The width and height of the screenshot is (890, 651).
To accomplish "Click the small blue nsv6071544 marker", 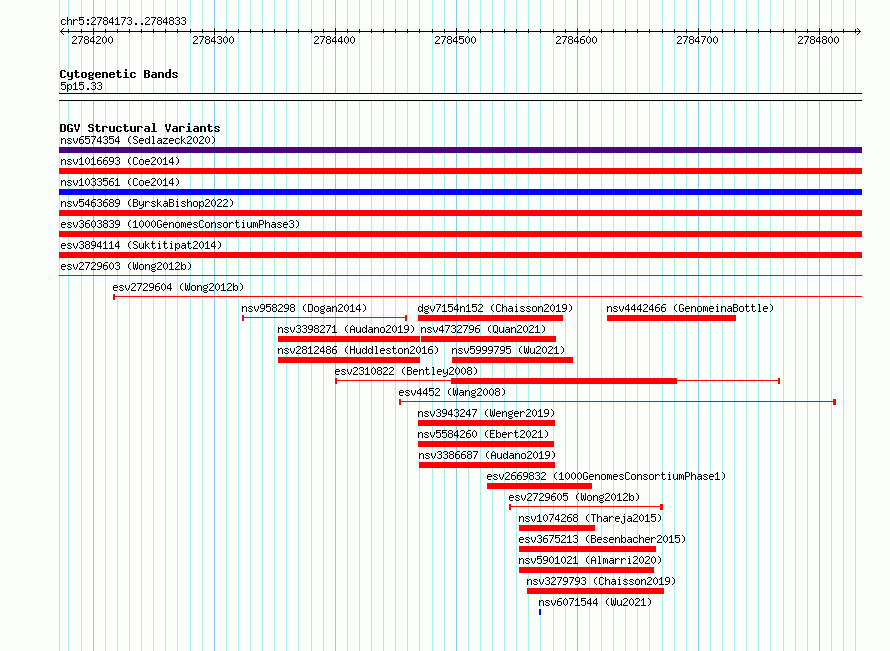I will tap(540, 612).
